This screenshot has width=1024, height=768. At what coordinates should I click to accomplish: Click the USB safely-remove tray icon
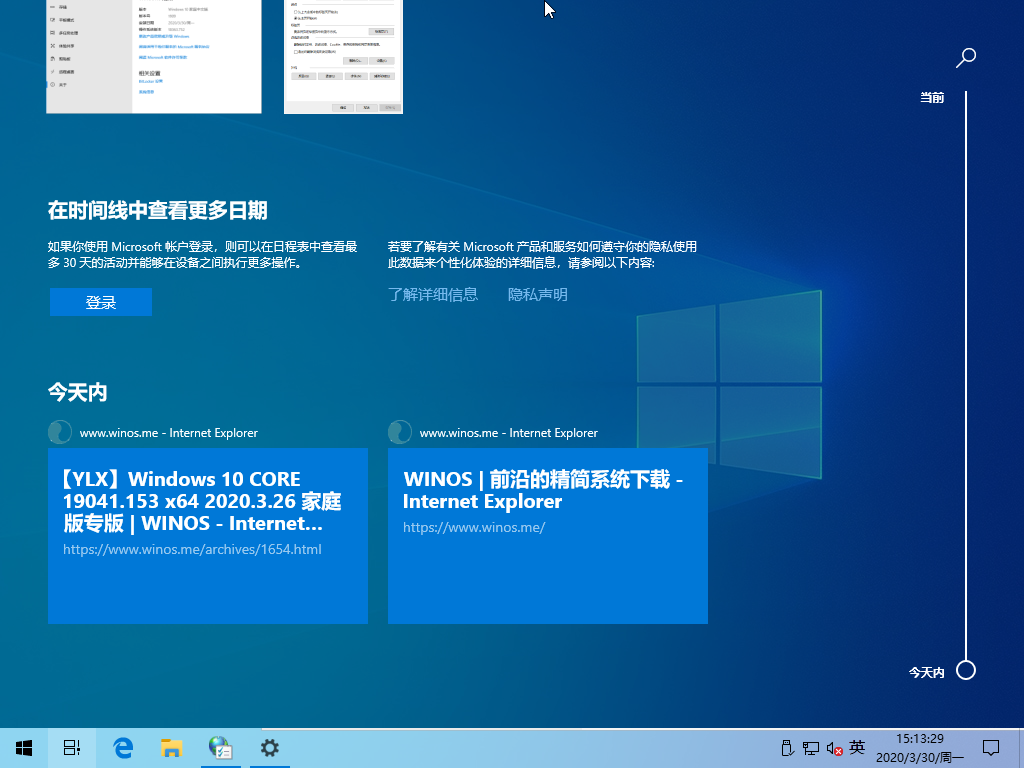[787, 748]
